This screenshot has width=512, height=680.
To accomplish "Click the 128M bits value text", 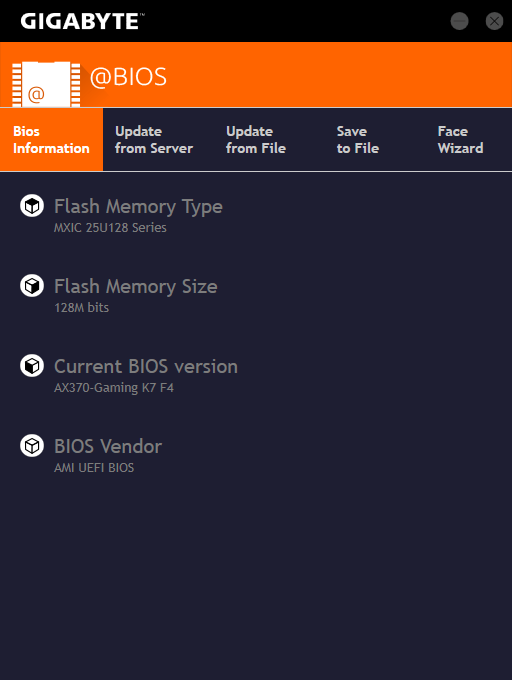I will [x=82, y=307].
